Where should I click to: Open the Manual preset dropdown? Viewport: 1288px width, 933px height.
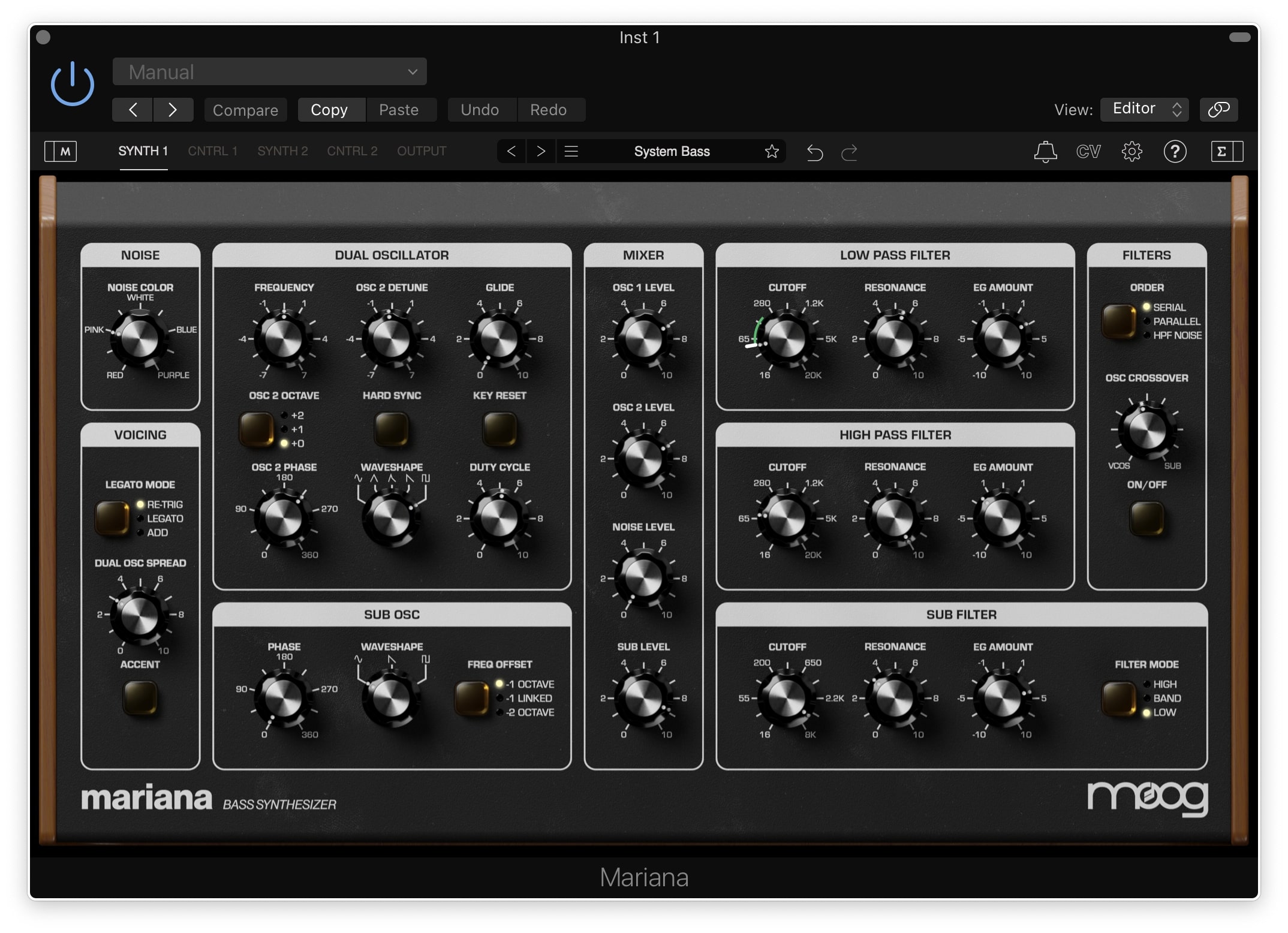pos(270,72)
